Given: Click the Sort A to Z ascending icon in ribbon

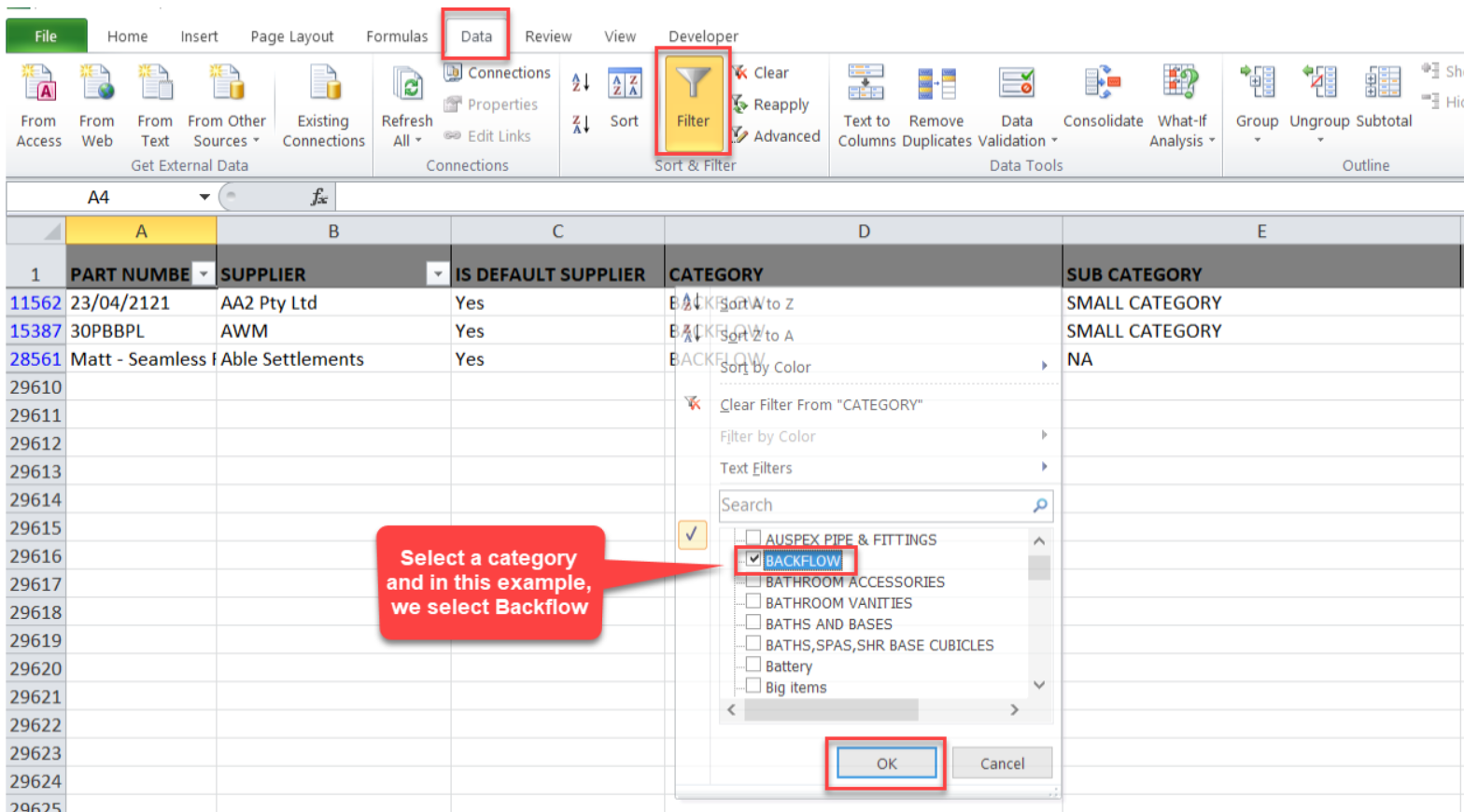Looking at the screenshot, I should (581, 83).
